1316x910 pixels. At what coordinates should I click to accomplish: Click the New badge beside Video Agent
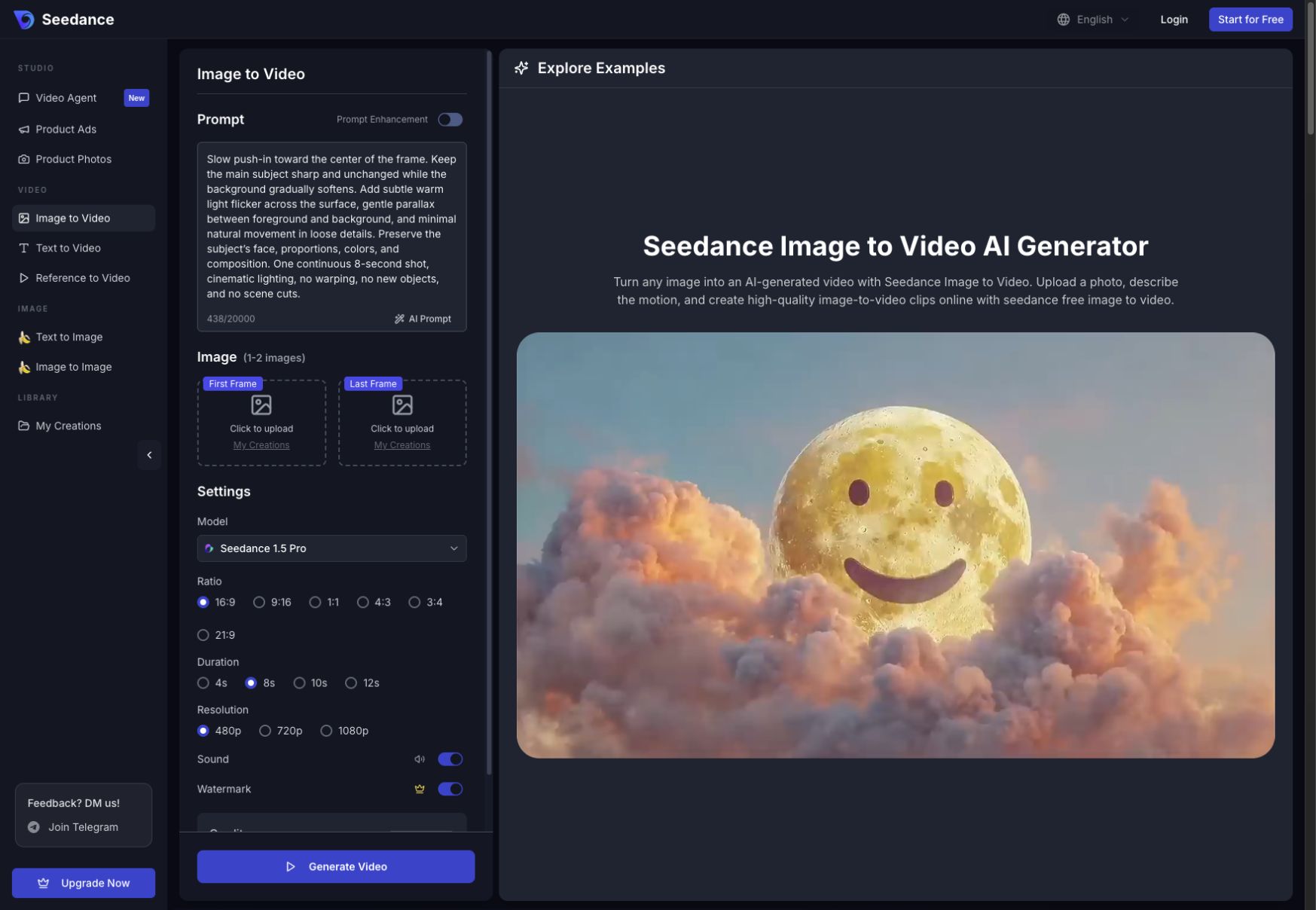[136, 98]
